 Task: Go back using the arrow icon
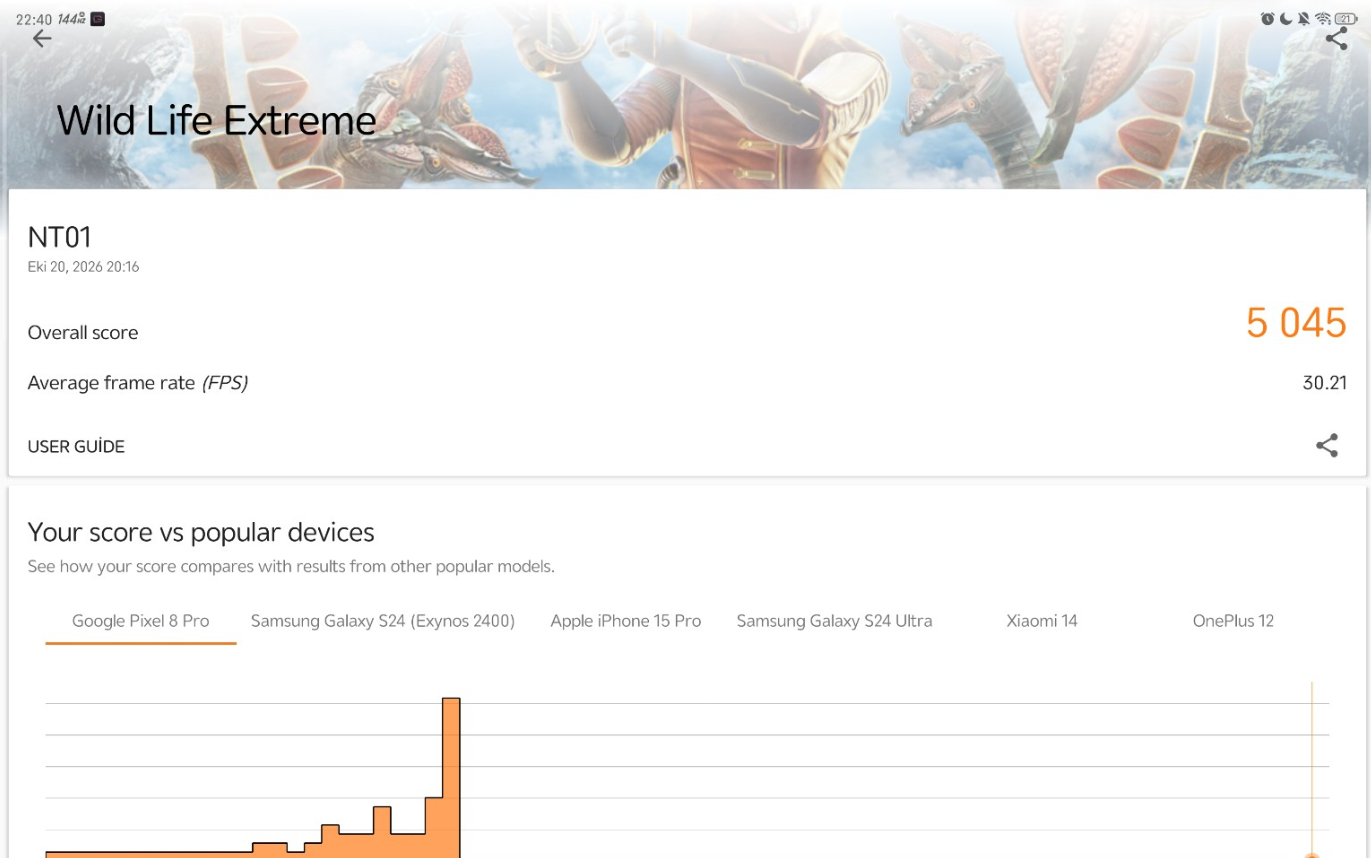[x=41, y=39]
